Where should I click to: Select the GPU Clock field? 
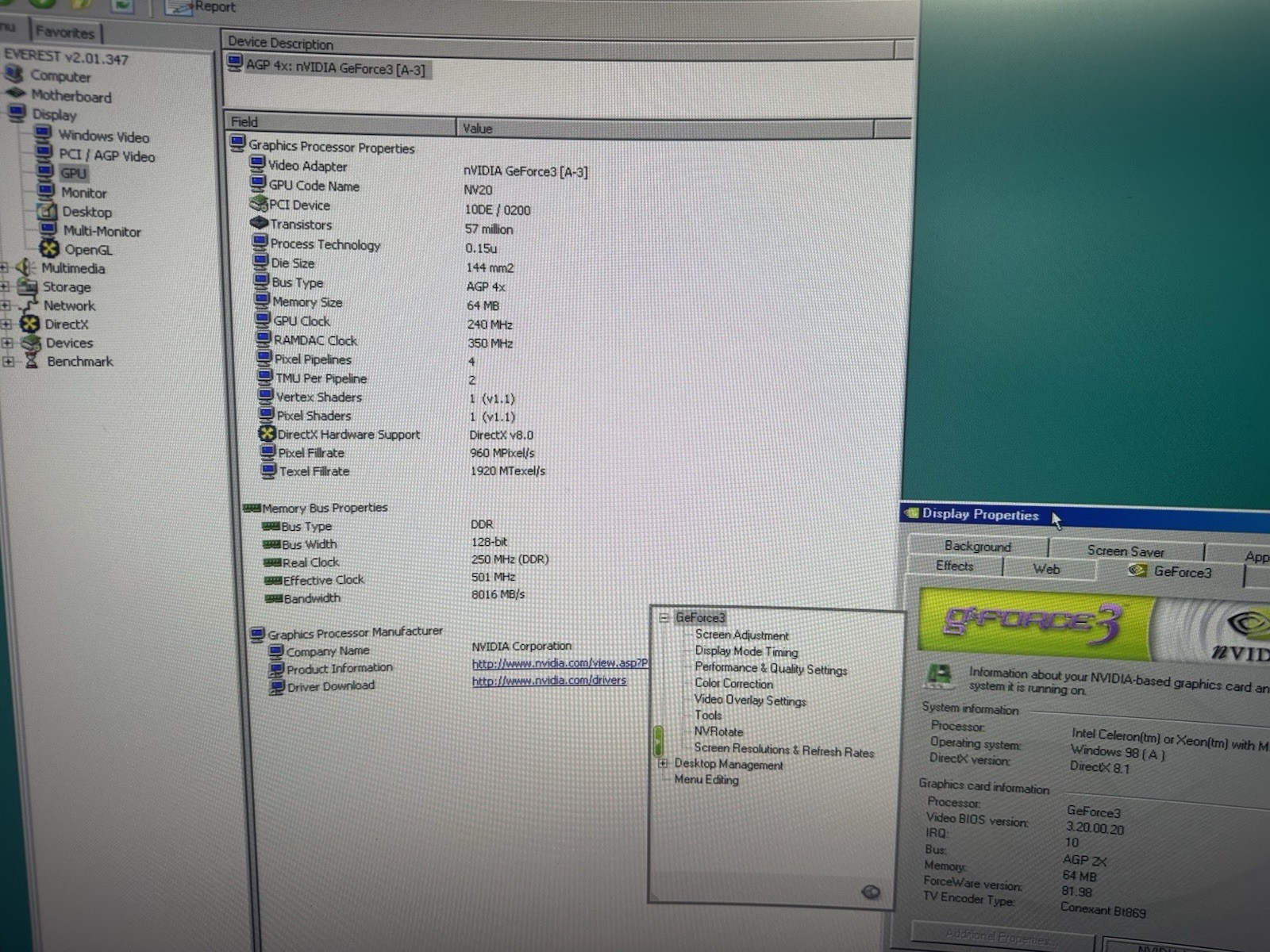302,321
